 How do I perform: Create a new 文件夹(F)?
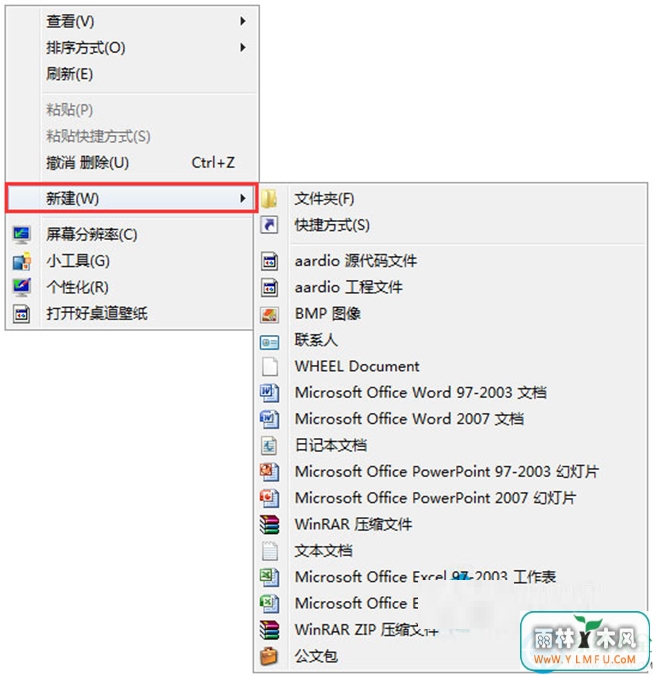click(451, 199)
